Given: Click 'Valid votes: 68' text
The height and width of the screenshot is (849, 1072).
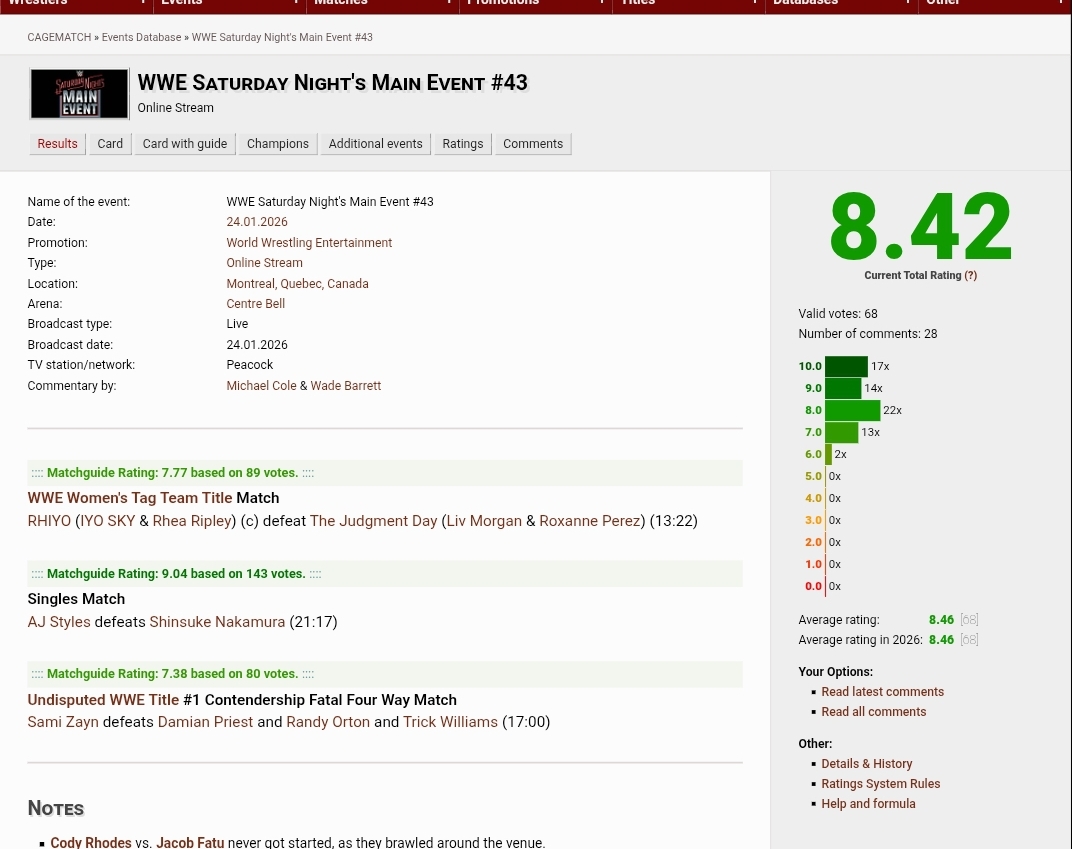Looking at the screenshot, I should [838, 314].
